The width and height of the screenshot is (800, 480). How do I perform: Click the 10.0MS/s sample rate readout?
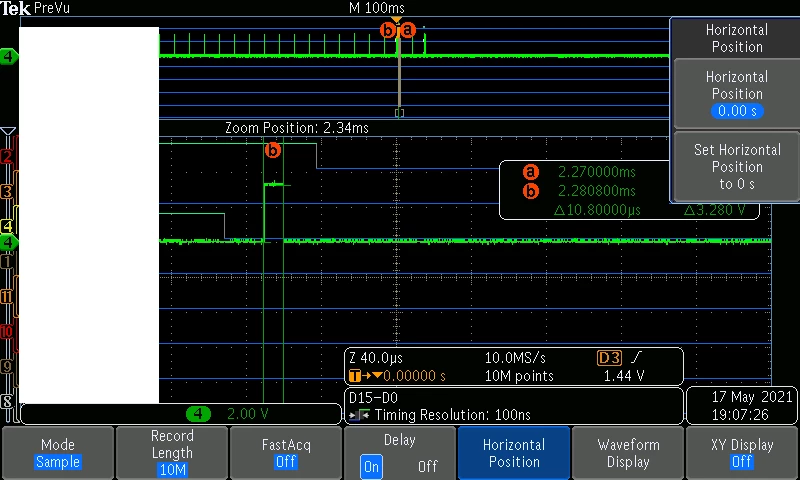(515, 358)
